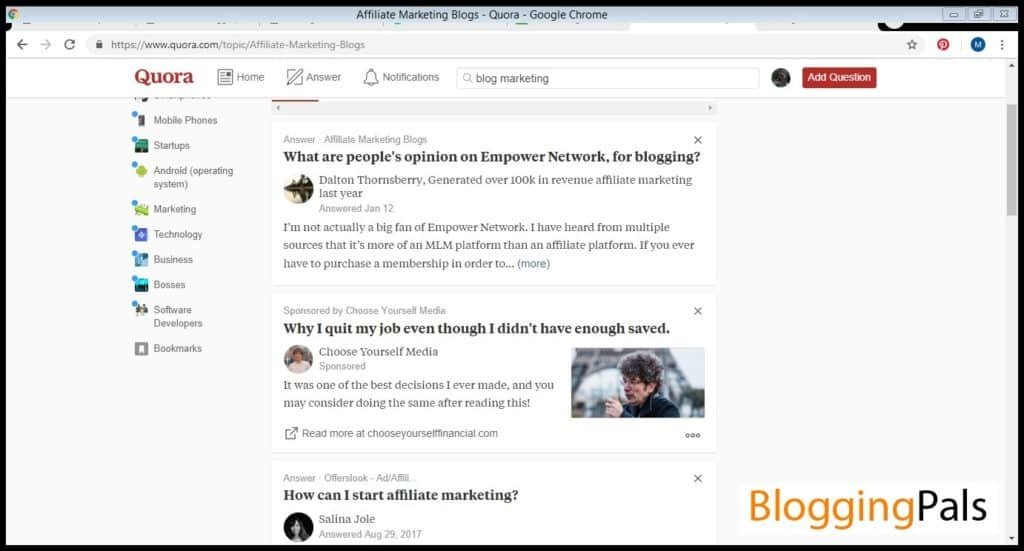Click Dalton Thornsberry's avatar picture
The image size is (1024, 551).
298,189
